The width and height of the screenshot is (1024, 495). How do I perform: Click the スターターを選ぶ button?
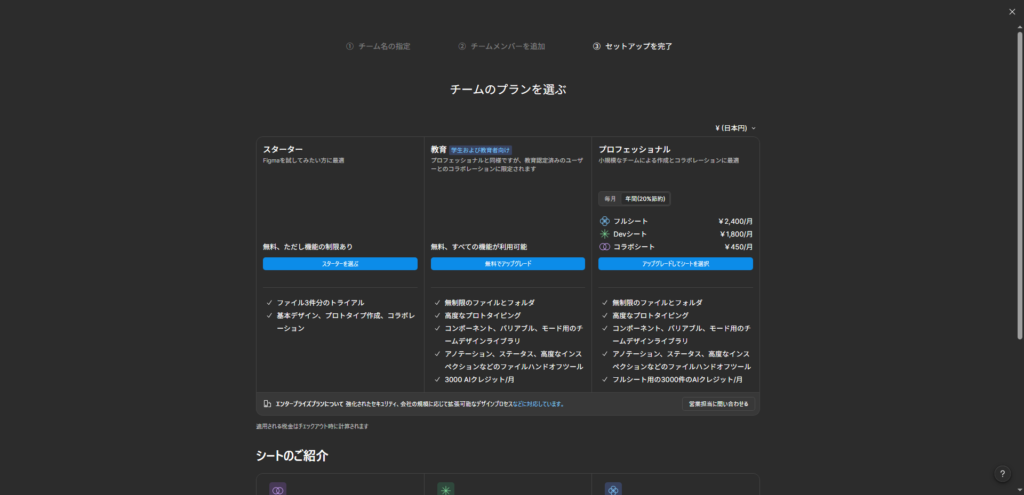(x=340, y=264)
